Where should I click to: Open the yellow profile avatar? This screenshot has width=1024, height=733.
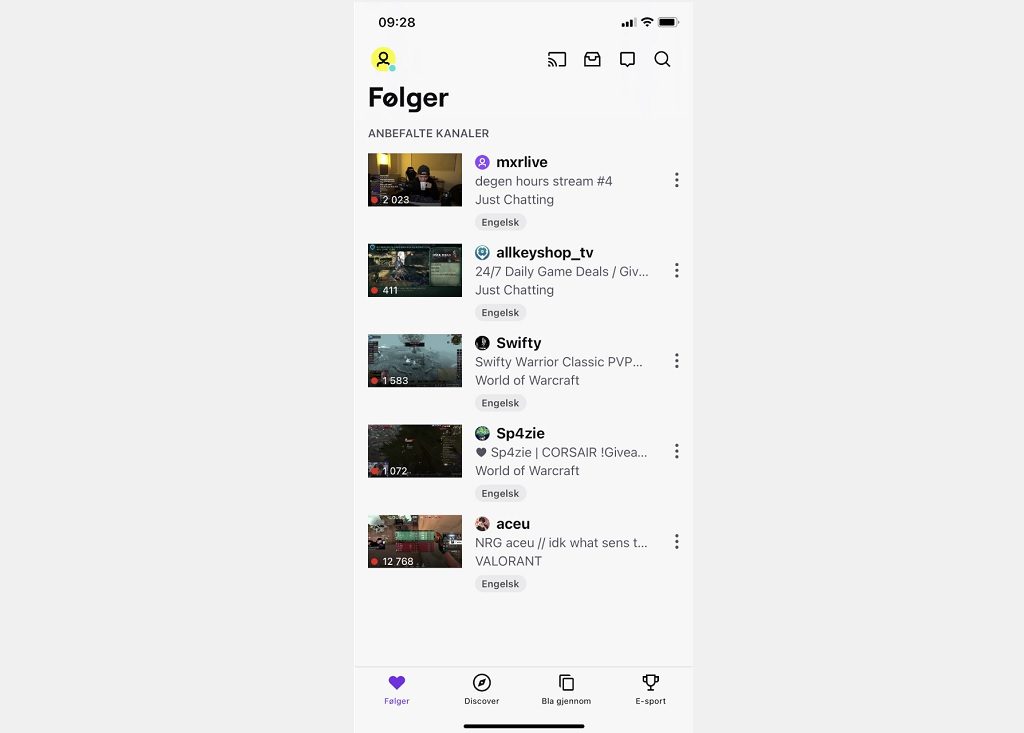click(x=383, y=59)
